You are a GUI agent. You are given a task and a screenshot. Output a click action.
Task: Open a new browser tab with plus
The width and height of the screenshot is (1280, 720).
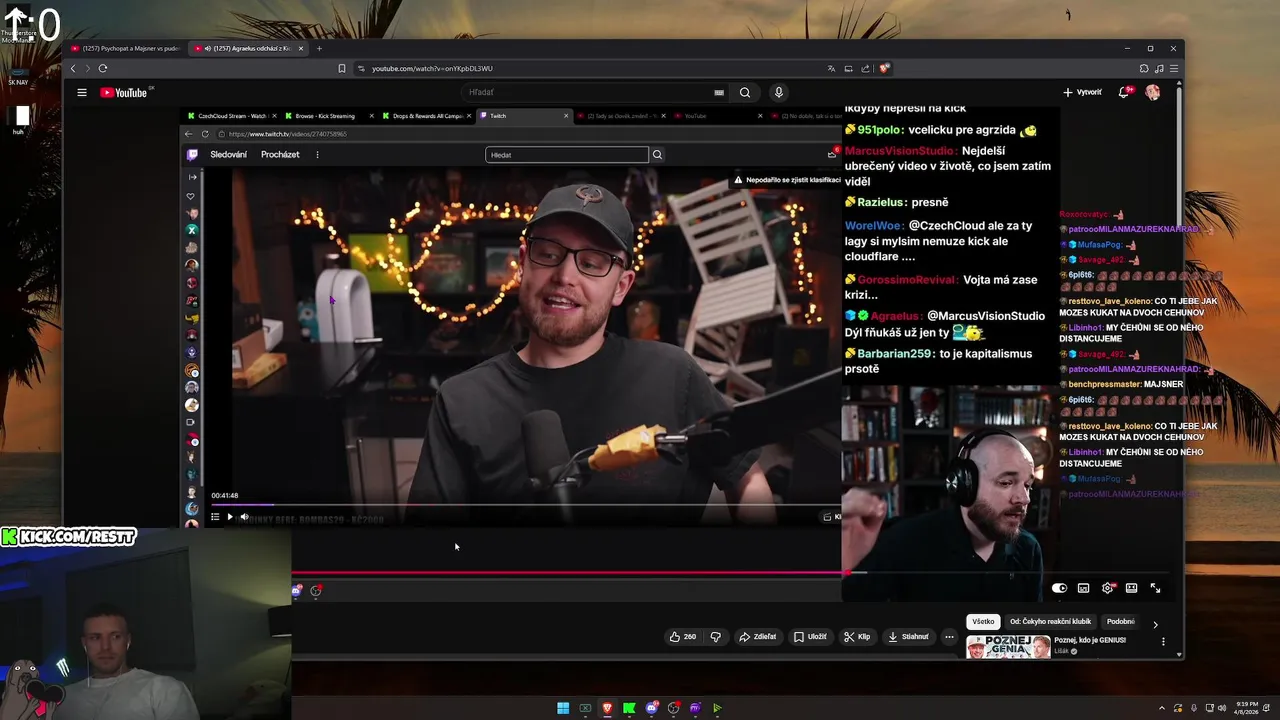[319, 48]
